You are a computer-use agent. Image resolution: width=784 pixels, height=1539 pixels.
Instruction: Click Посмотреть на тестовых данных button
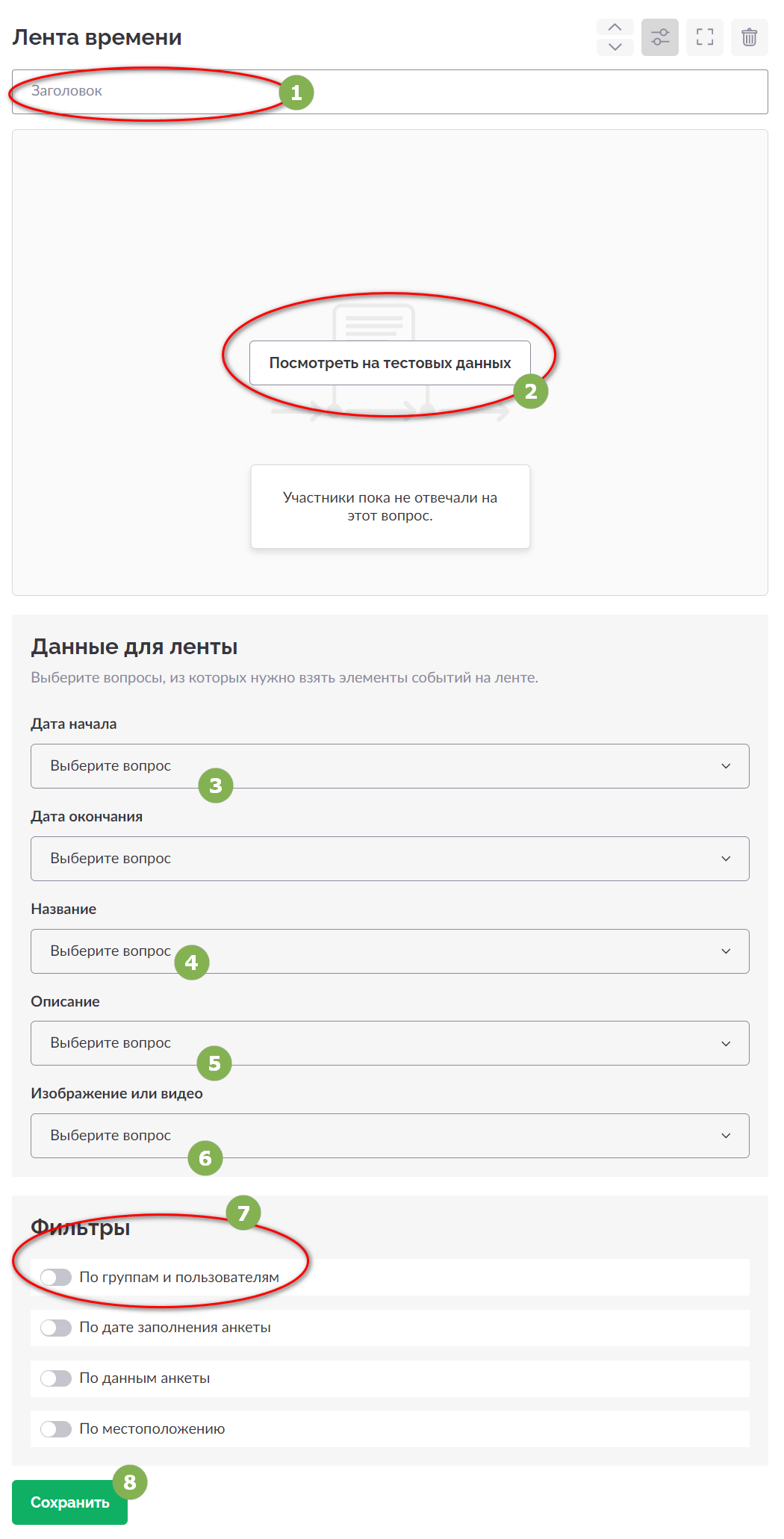tap(390, 363)
